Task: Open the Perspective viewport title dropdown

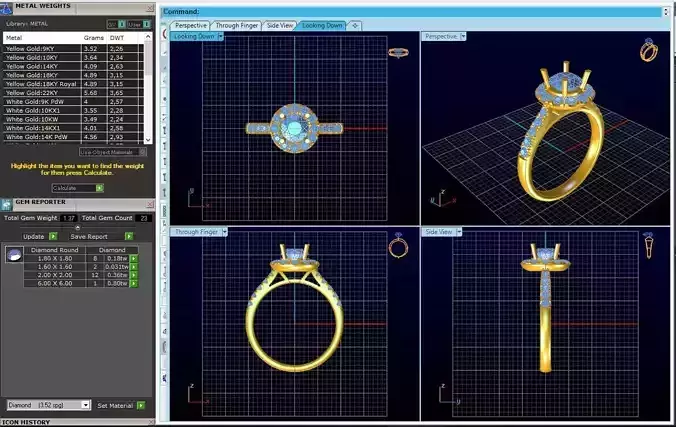Action: pyautogui.click(x=463, y=37)
